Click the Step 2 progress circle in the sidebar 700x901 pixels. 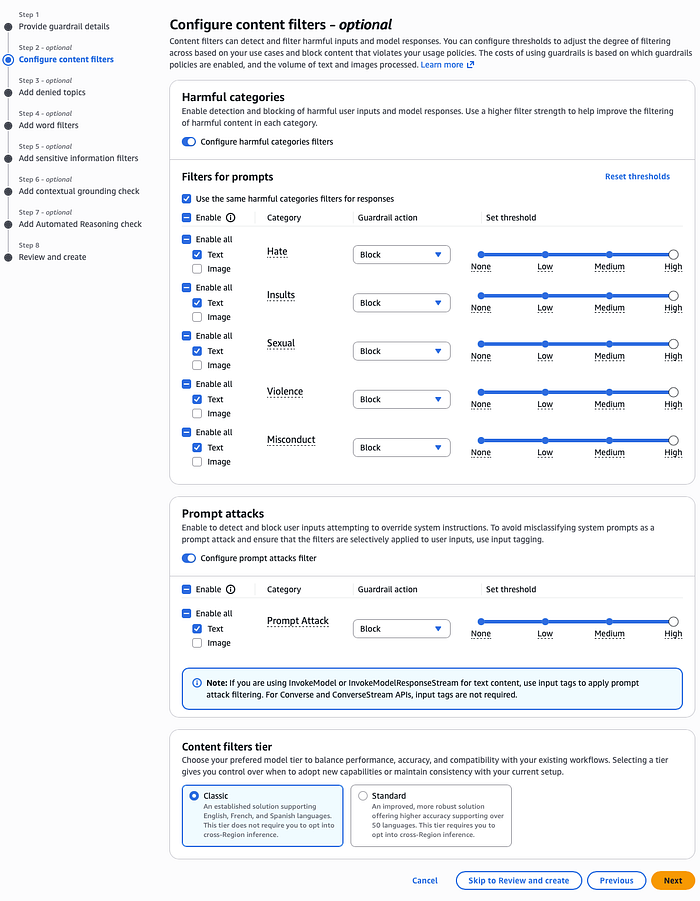pyautogui.click(x=10, y=59)
